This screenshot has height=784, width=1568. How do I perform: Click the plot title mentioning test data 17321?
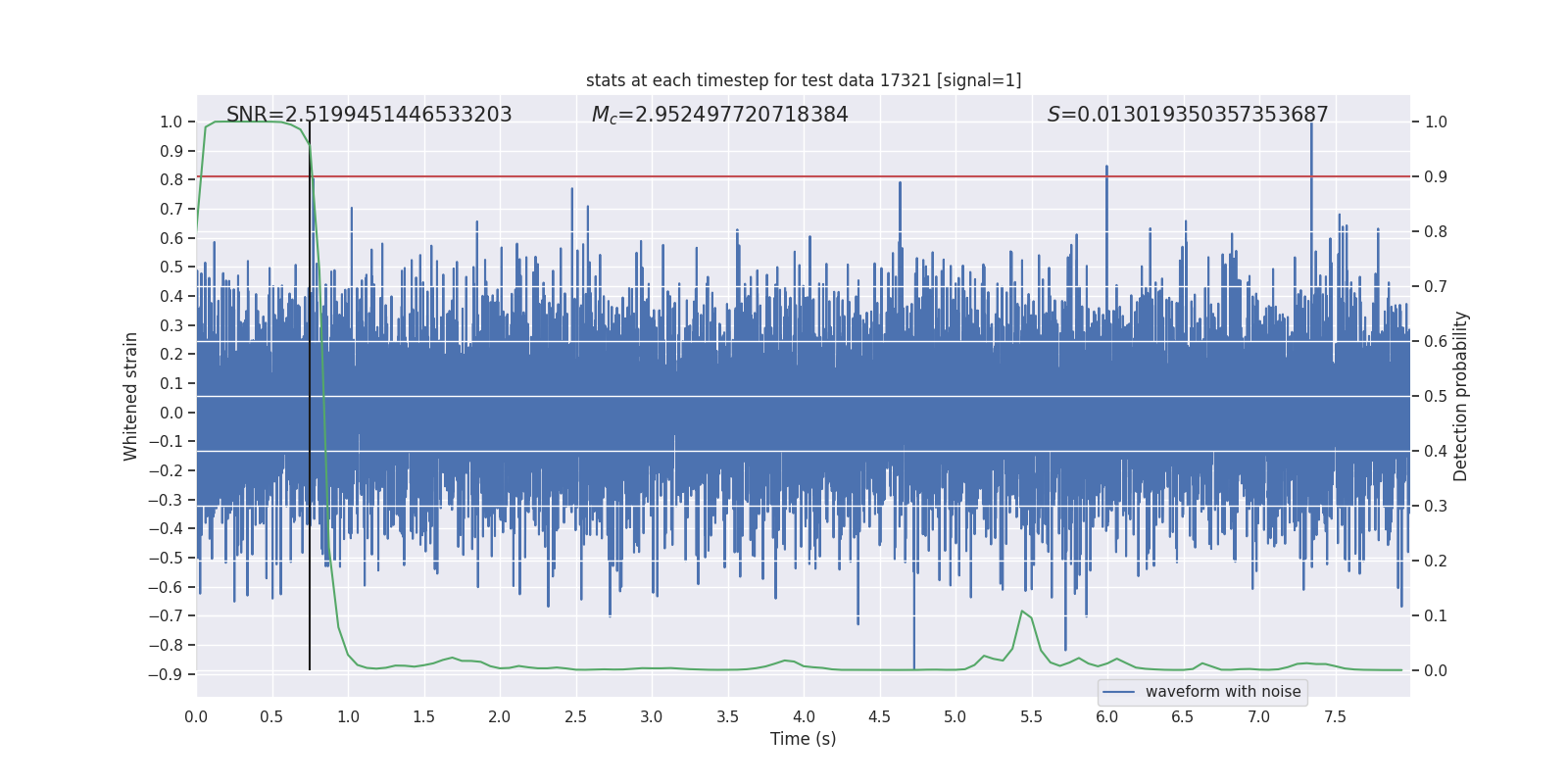(803, 80)
